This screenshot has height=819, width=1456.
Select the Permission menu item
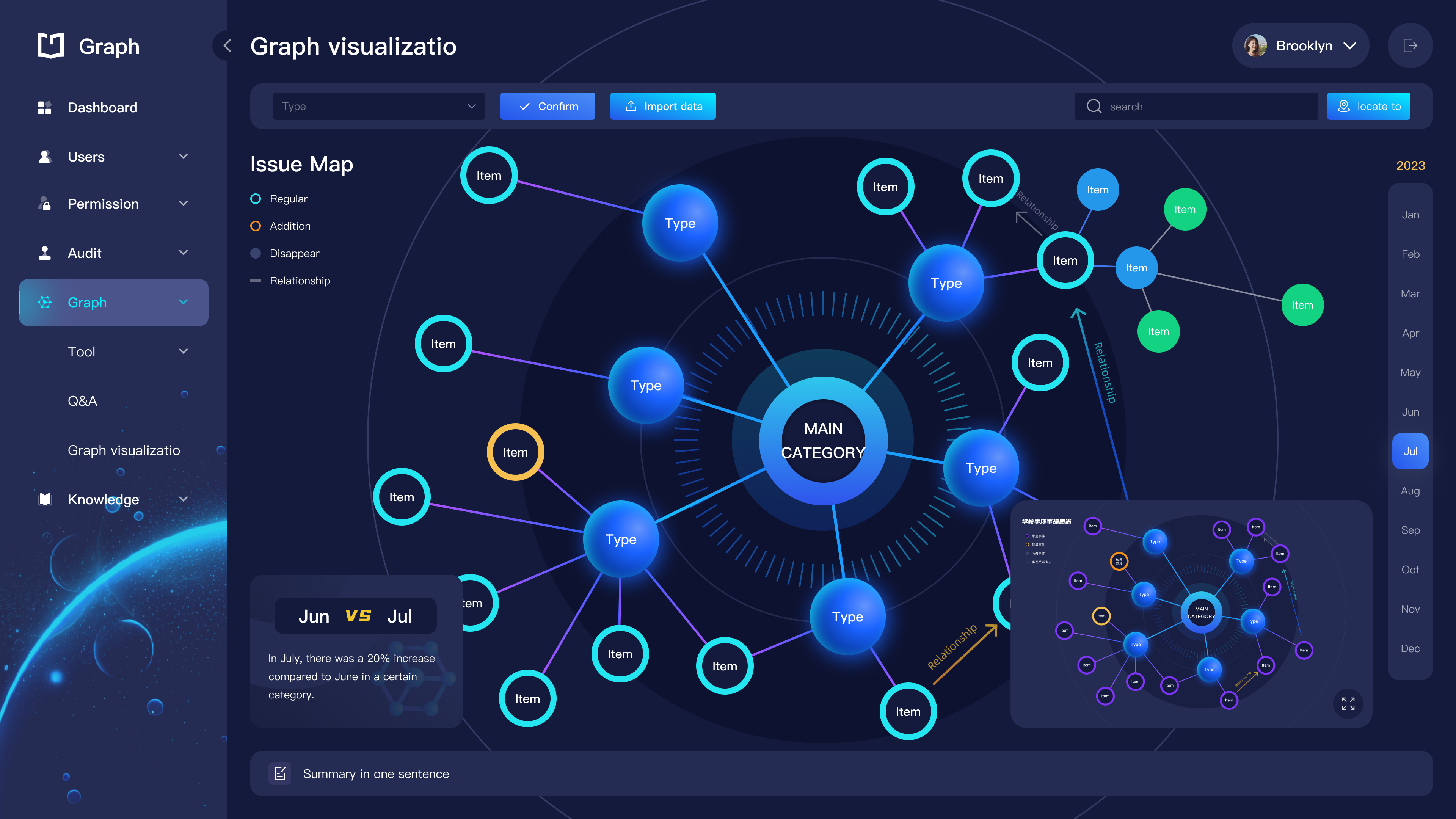tap(104, 204)
